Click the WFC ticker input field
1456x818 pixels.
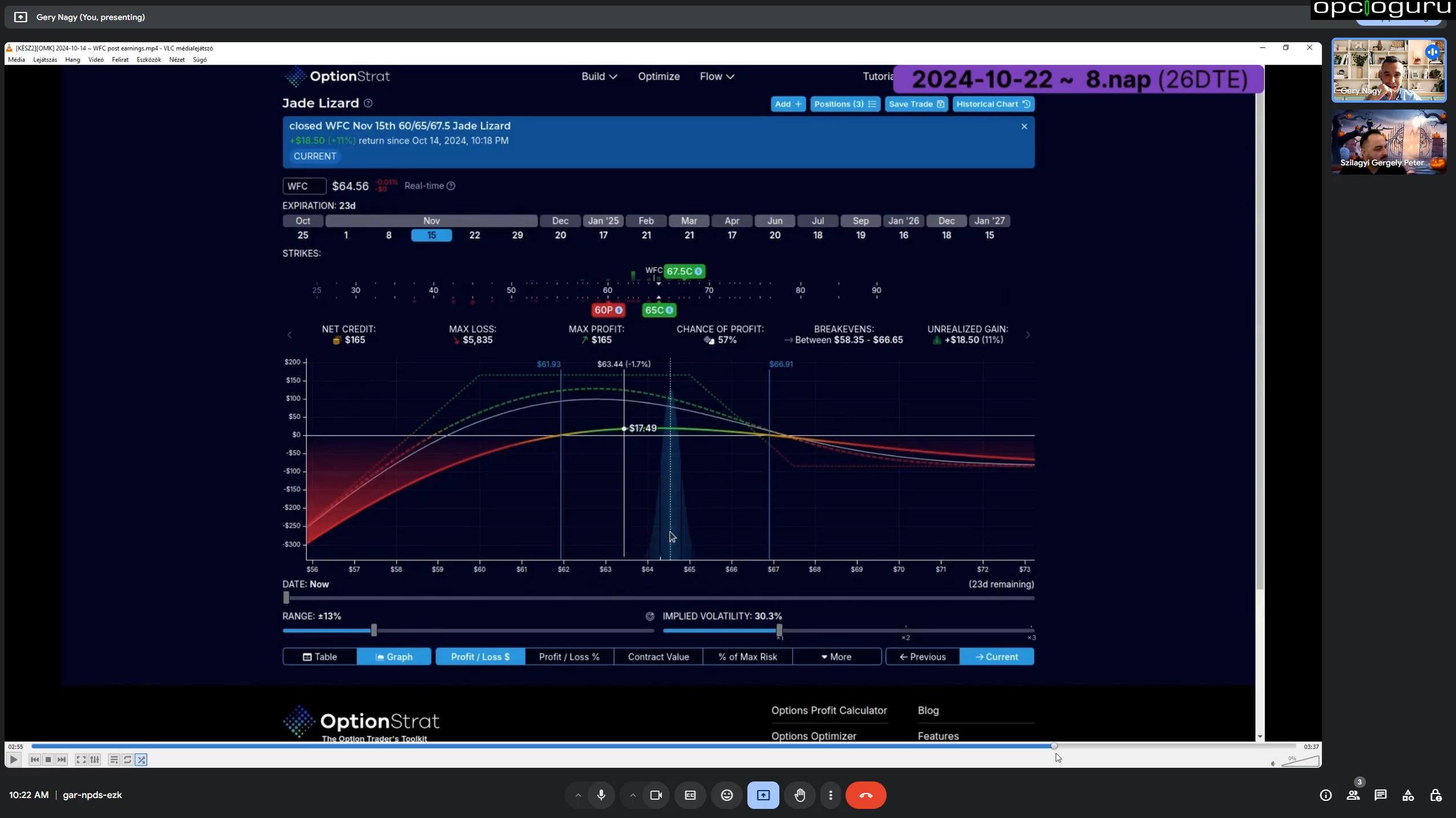304,186
